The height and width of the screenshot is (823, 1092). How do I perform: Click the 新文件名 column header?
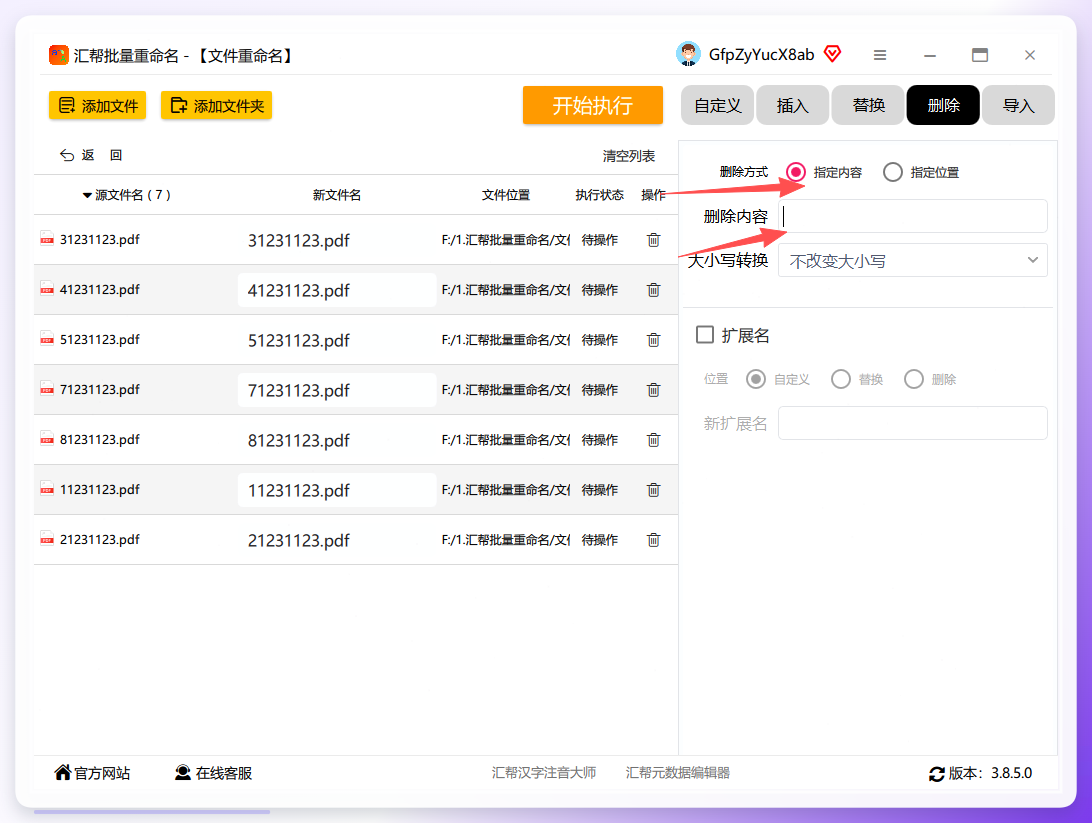pos(336,195)
